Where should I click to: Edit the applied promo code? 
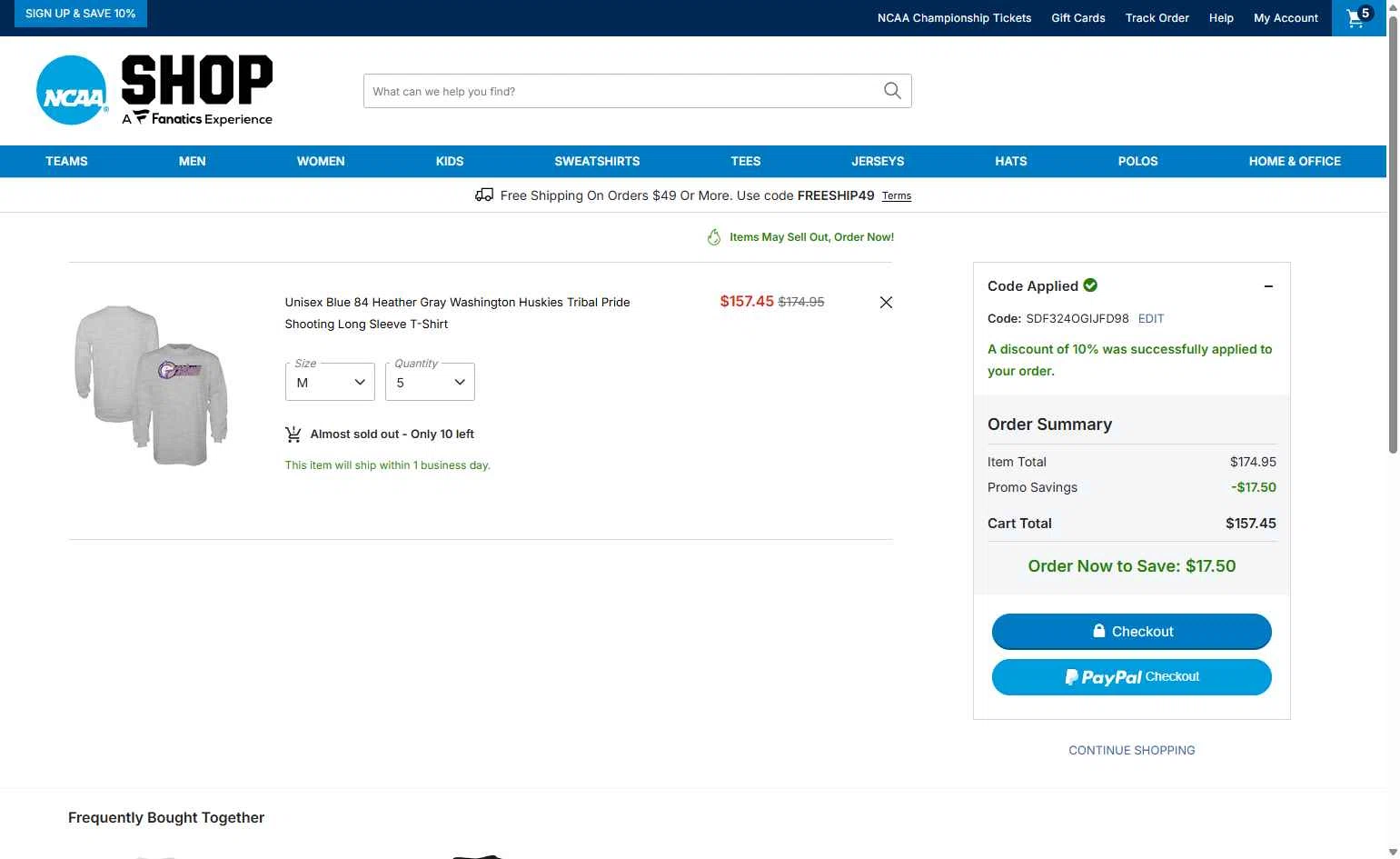1150,318
